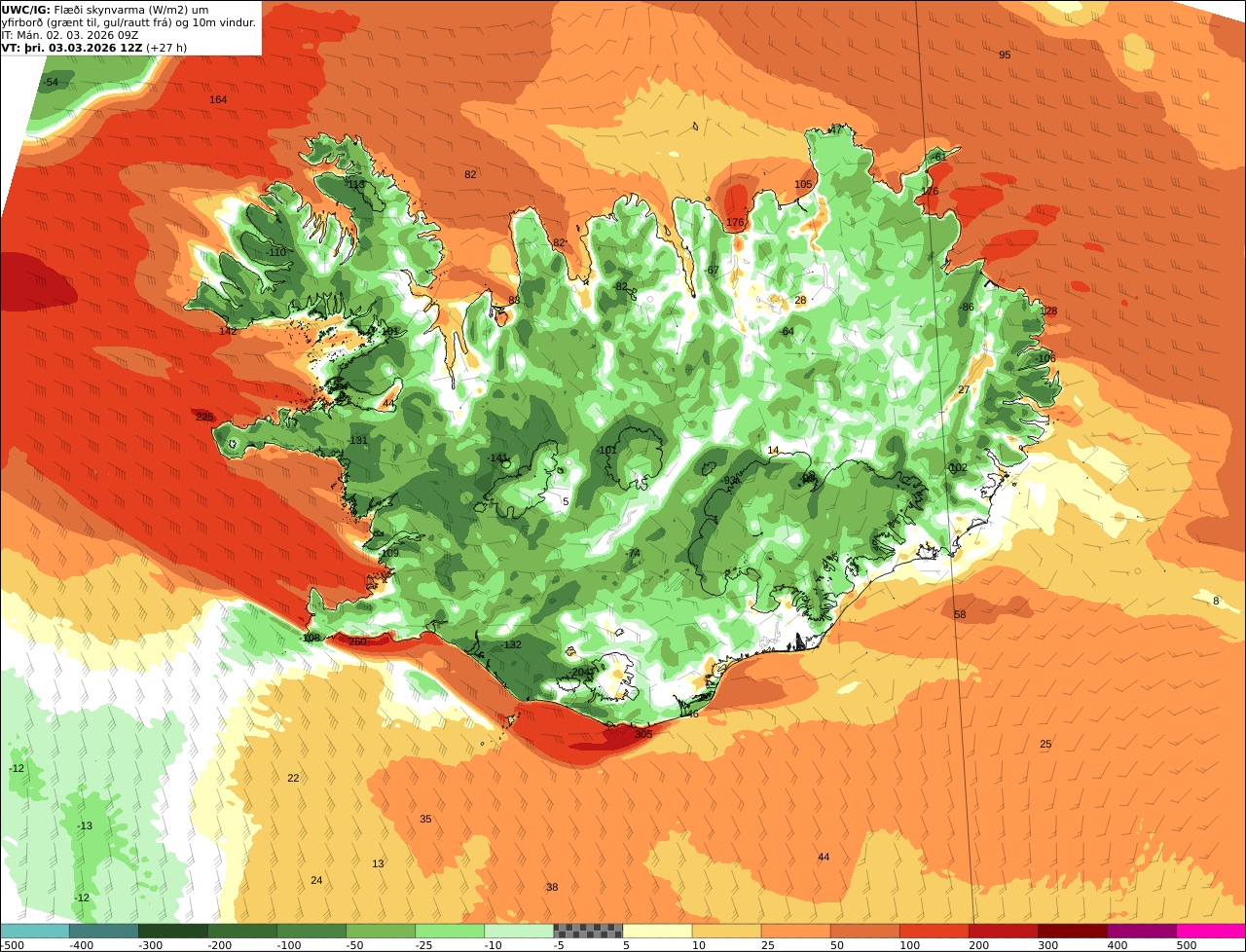Click the map value '305'
The width and height of the screenshot is (1246, 952).
pyautogui.click(x=643, y=735)
